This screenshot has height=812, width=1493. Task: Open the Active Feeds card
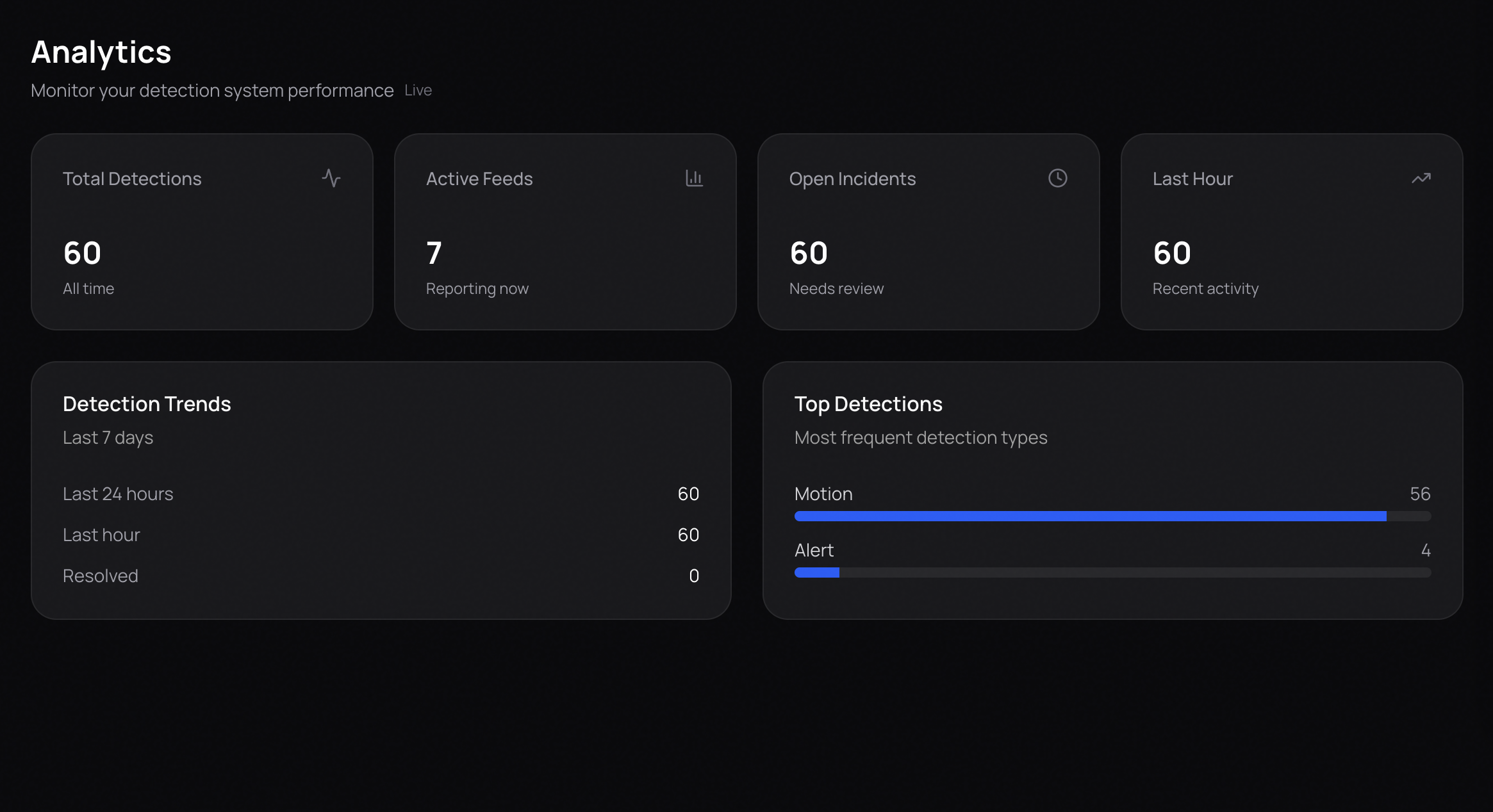565,232
